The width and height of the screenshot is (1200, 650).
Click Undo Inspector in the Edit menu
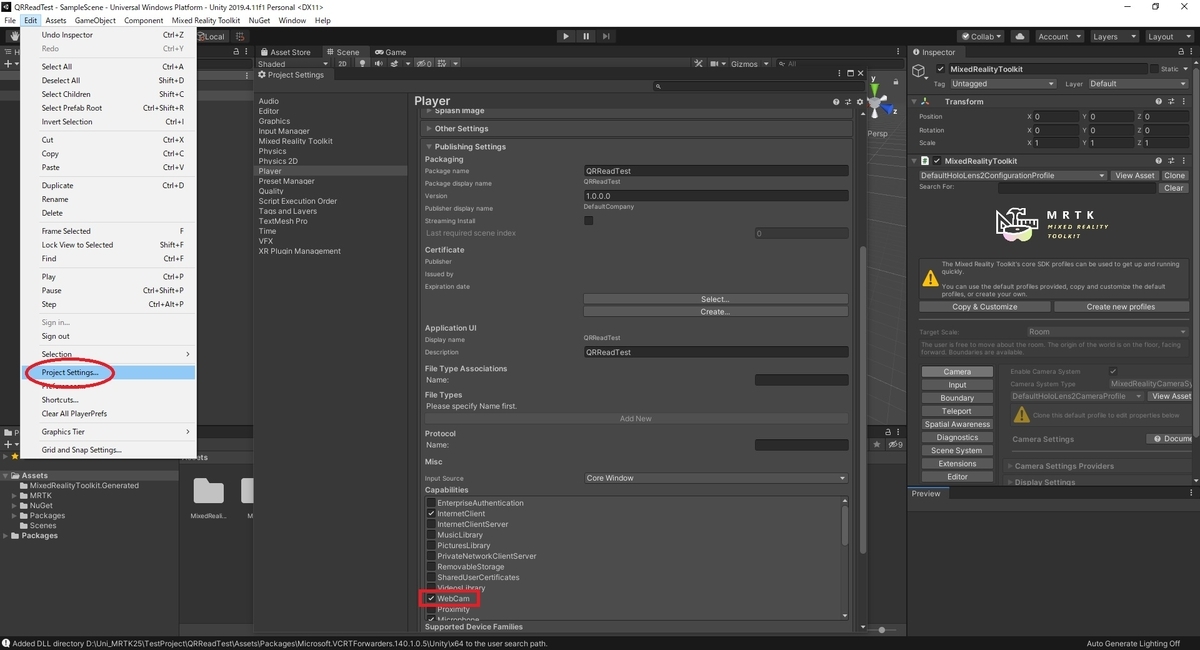click(67, 35)
